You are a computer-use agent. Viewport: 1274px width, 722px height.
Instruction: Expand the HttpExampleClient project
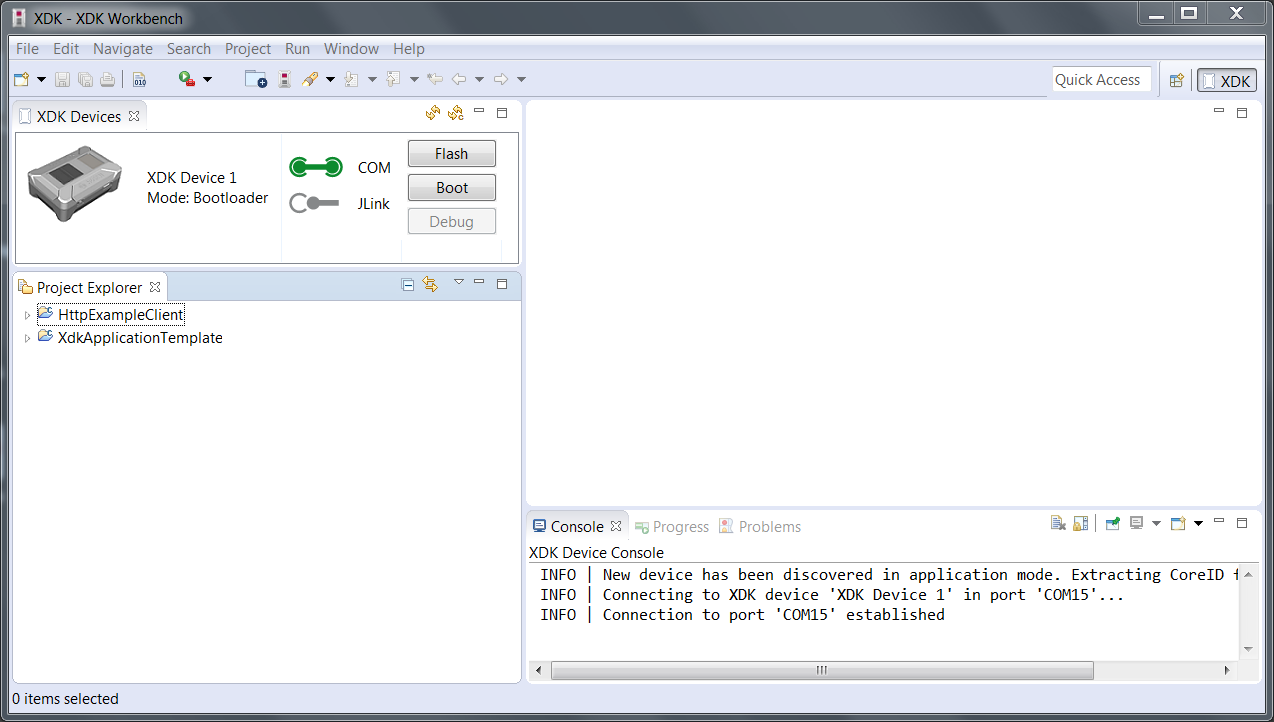point(27,315)
